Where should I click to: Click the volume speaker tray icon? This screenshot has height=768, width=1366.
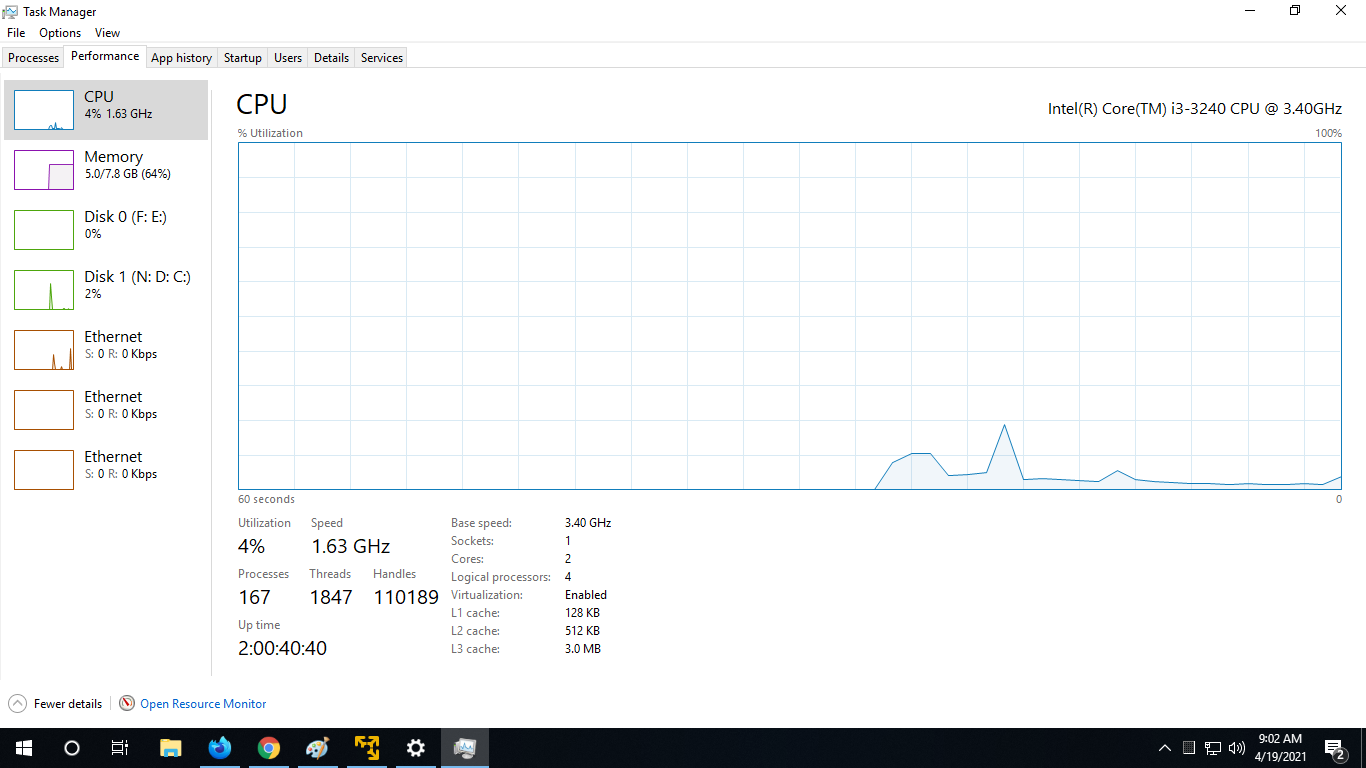click(x=1237, y=748)
